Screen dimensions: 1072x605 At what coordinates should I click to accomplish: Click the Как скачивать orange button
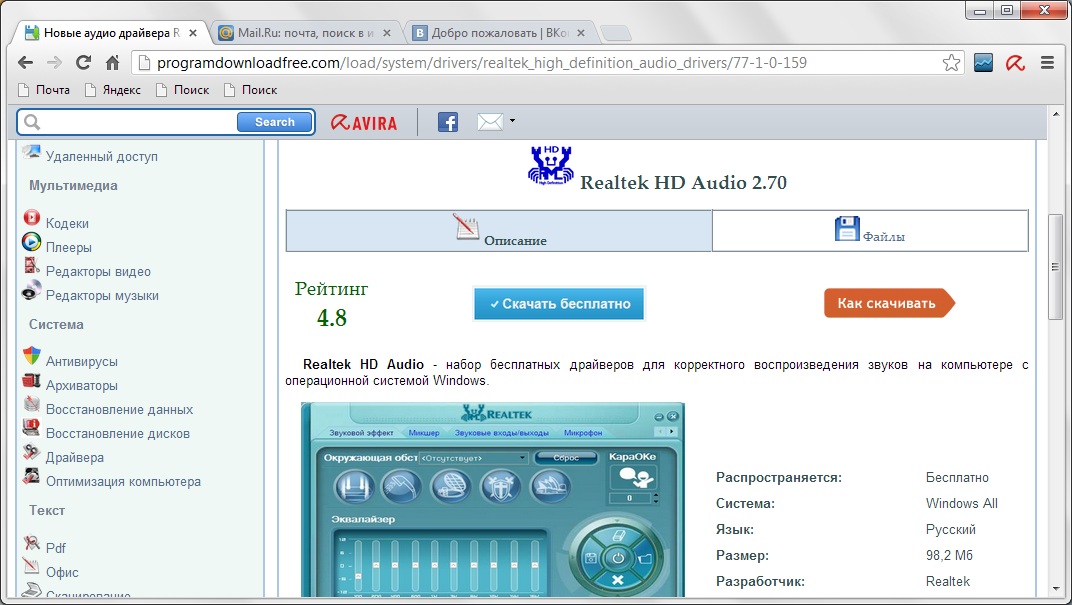click(888, 304)
